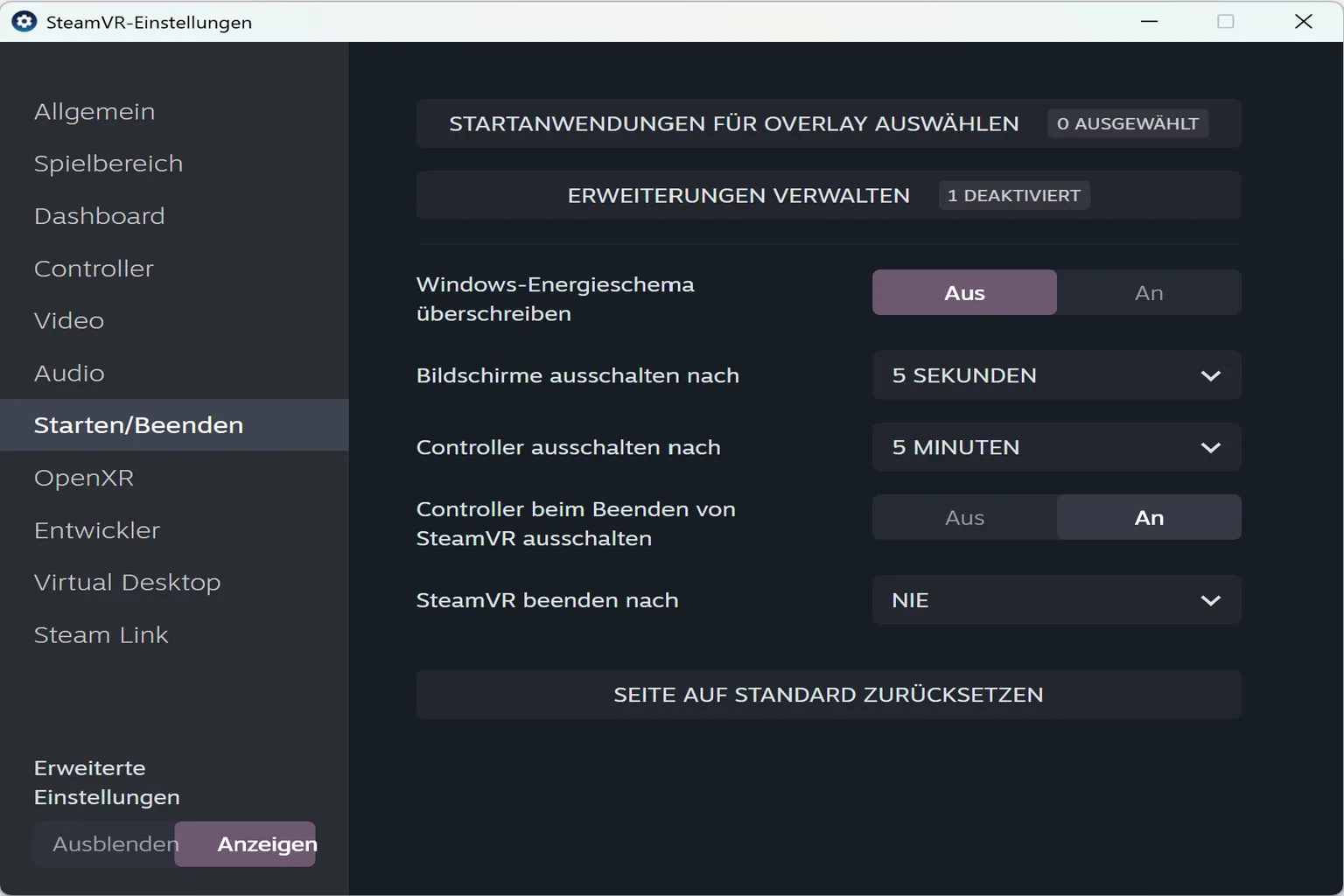Choose Anzeigen for Erweiterte Einstellungen

pyautogui.click(x=246, y=844)
